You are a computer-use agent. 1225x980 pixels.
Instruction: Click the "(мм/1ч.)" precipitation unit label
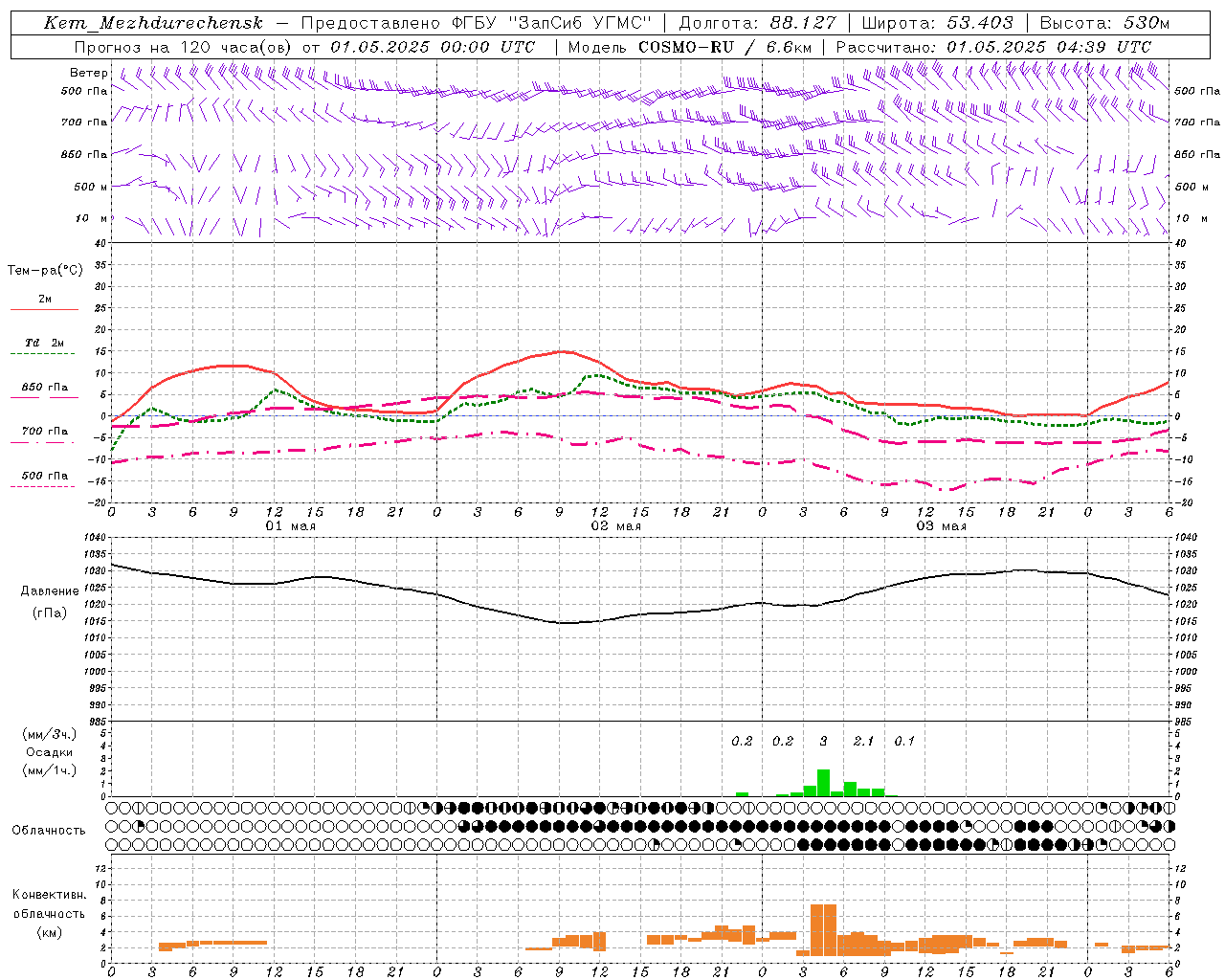(49, 770)
